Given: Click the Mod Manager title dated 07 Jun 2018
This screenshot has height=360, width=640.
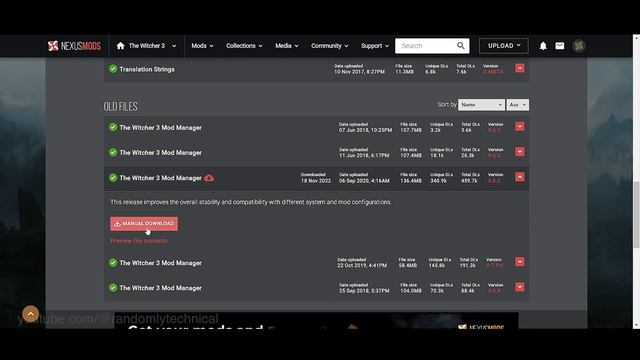Looking at the screenshot, I should (160, 127).
